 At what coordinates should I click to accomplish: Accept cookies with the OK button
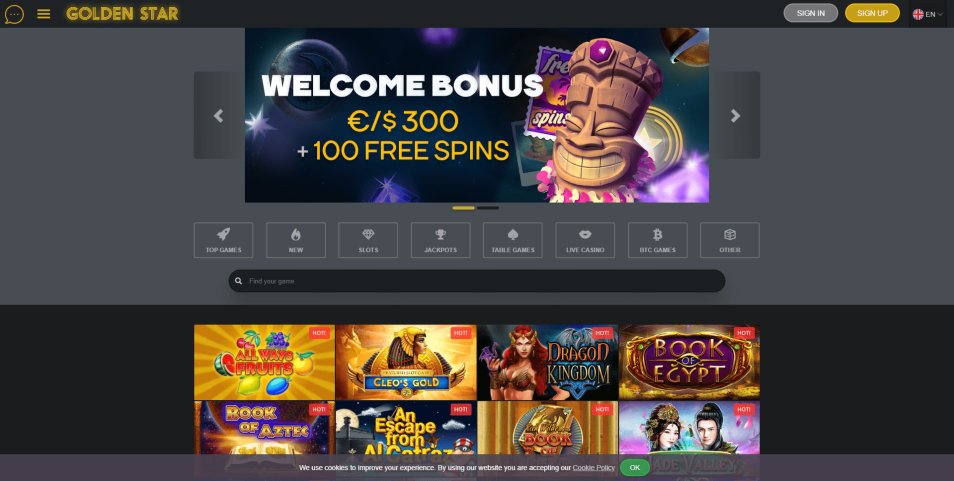point(635,468)
